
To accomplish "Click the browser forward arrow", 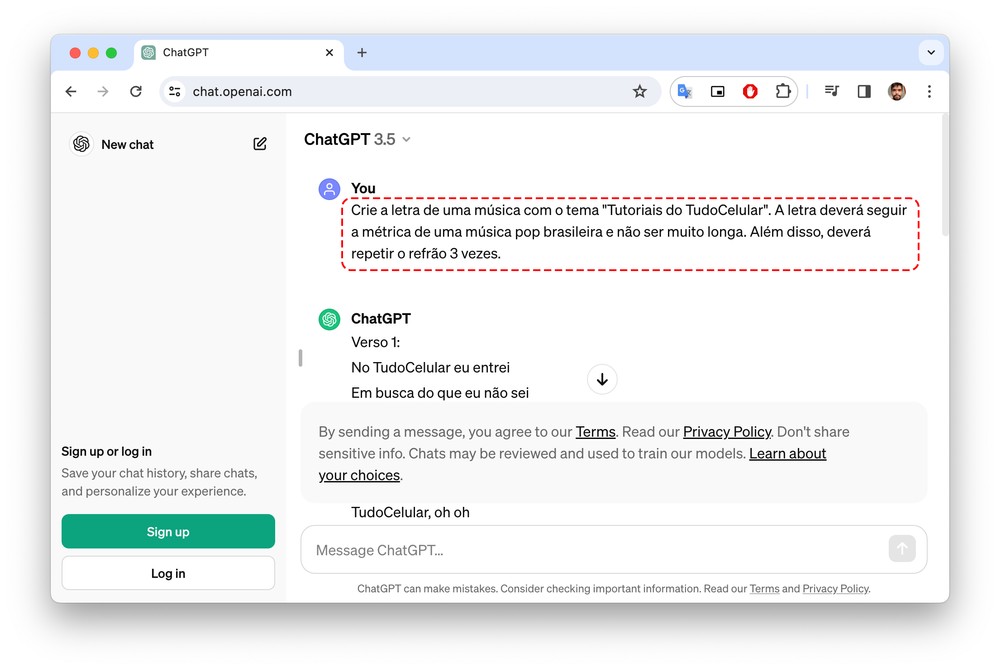I will pyautogui.click(x=103, y=92).
